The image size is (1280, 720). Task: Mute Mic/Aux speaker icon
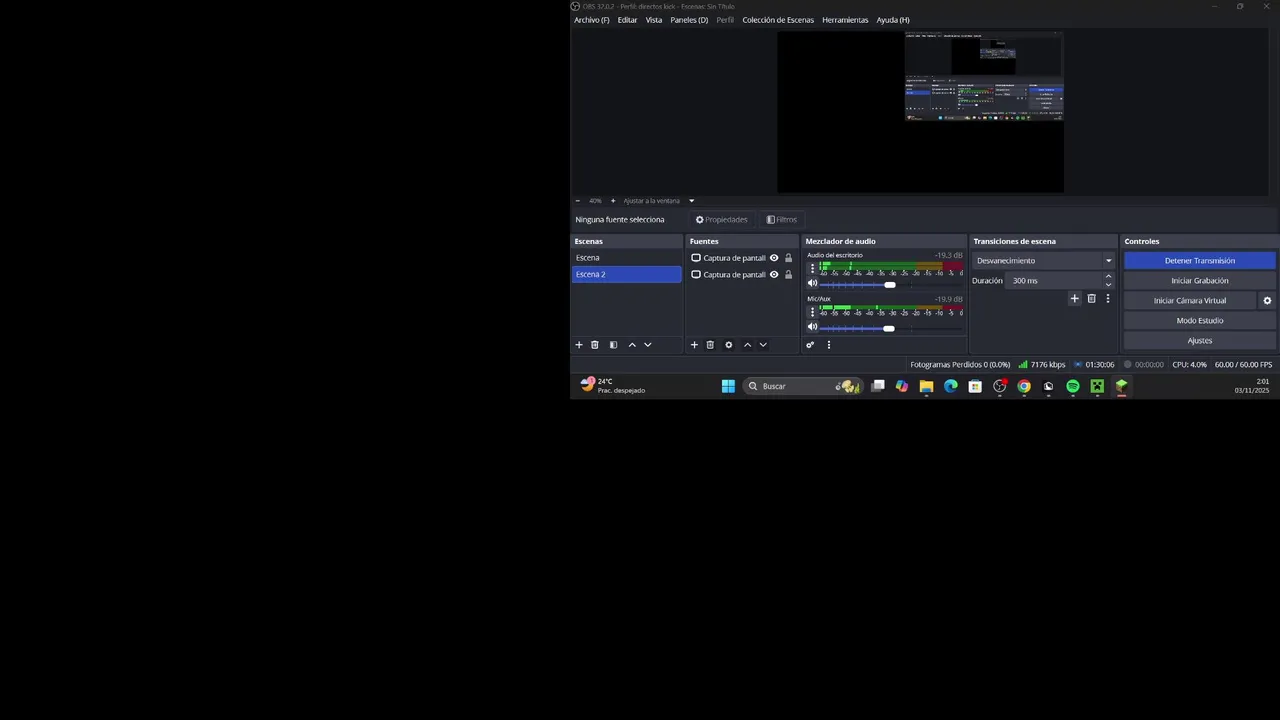click(812, 327)
